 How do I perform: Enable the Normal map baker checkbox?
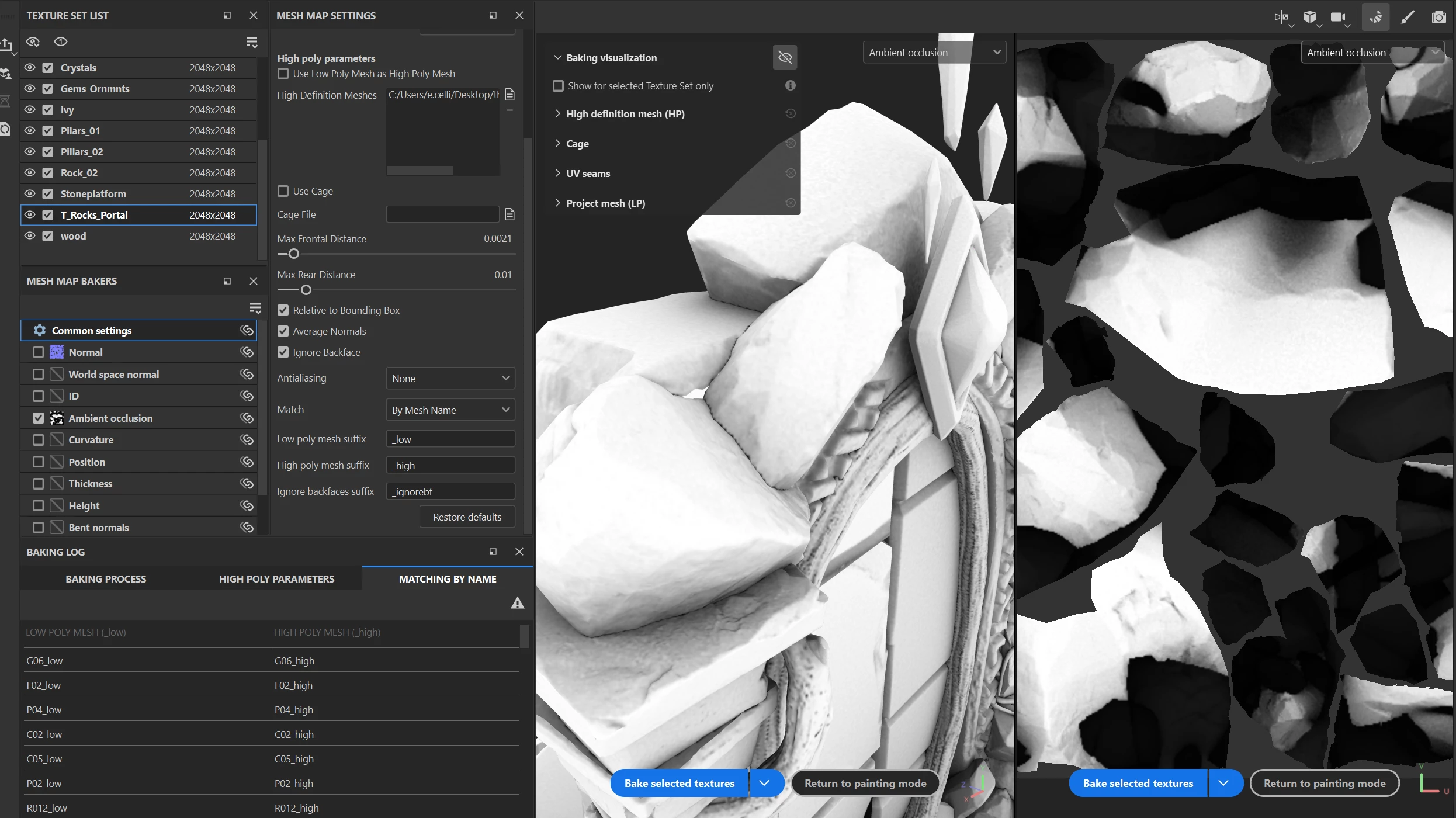39,352
